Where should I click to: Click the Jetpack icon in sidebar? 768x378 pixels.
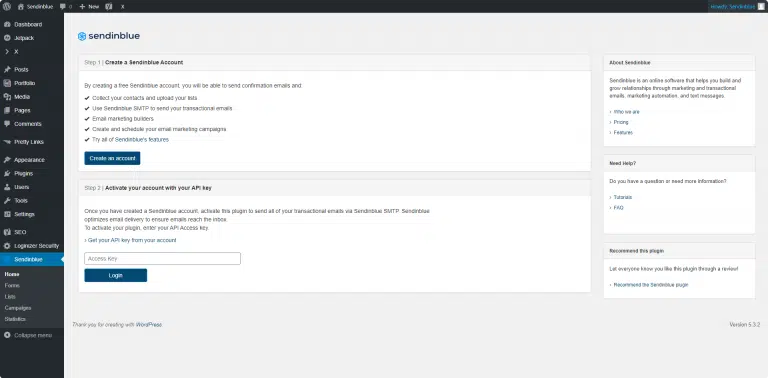click(x=7, y=38)
